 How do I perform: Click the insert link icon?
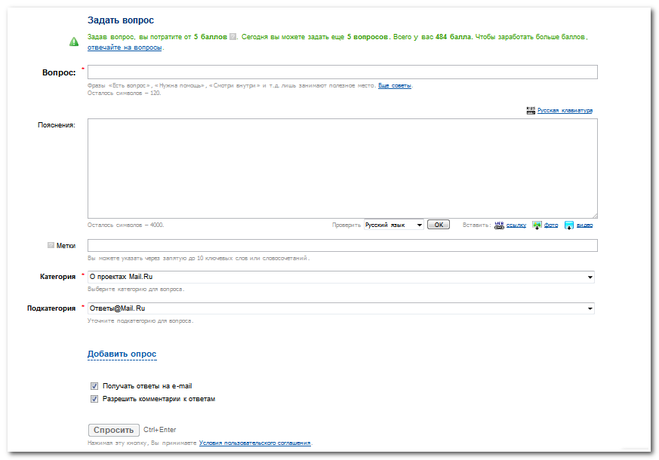(x=500, y=225)
